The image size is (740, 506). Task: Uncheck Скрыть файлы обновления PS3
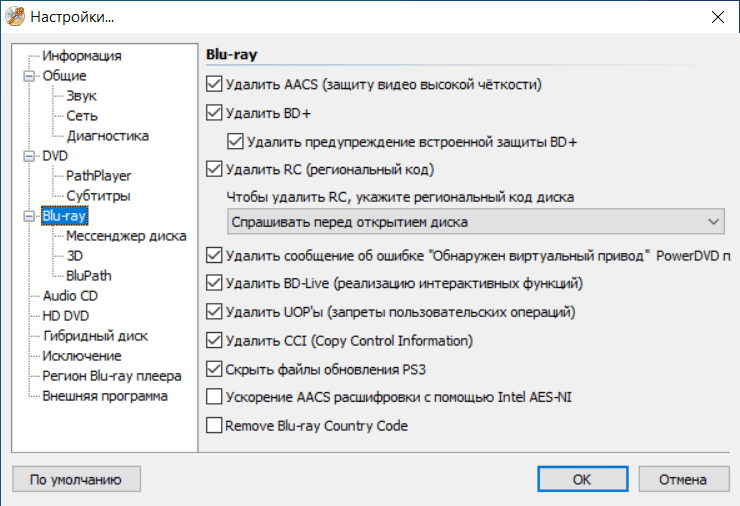213,369
